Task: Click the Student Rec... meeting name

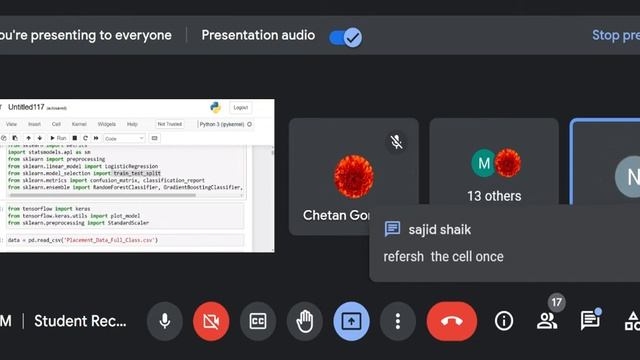Action: [x=80, y=321]
